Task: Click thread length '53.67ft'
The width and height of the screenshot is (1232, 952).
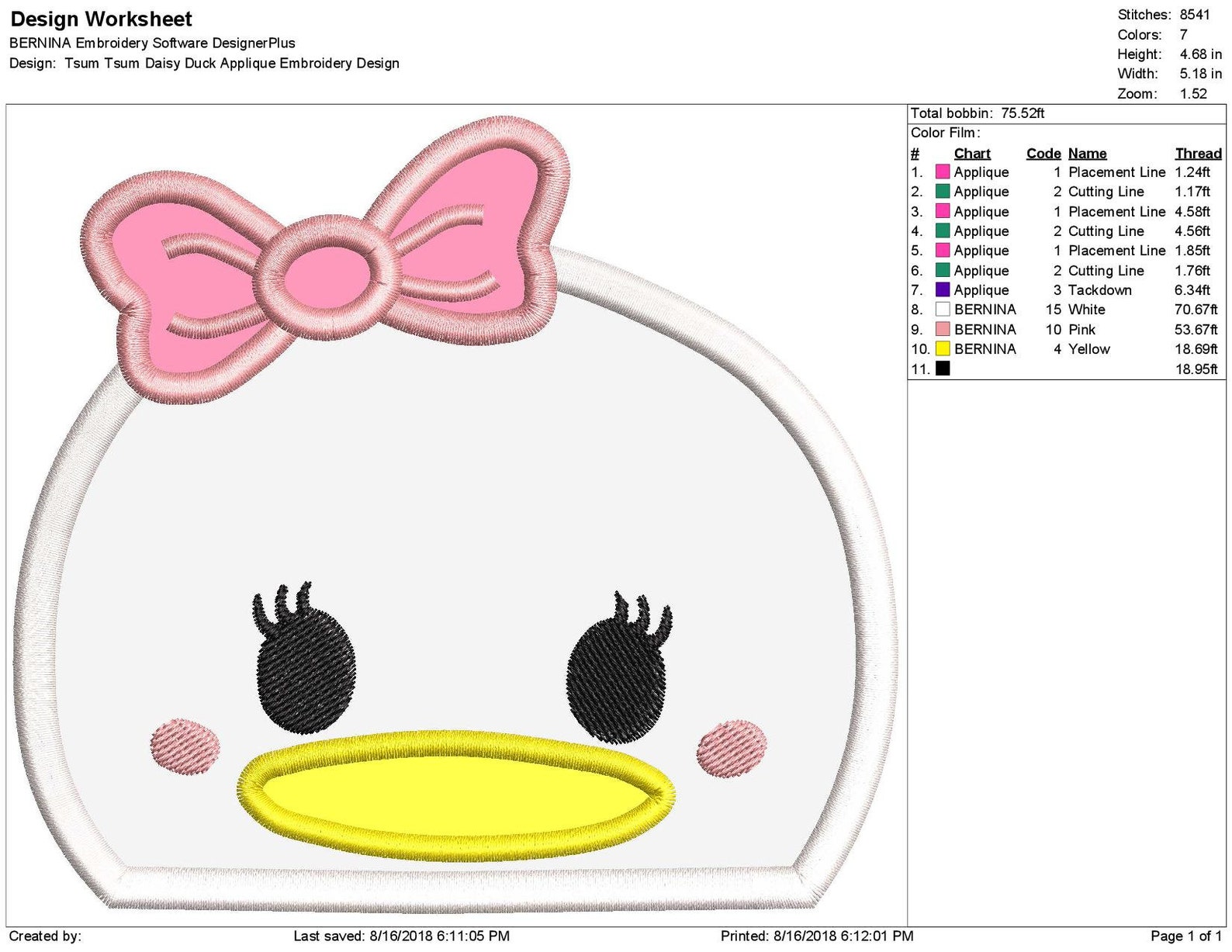Action: pos(1196,329)
